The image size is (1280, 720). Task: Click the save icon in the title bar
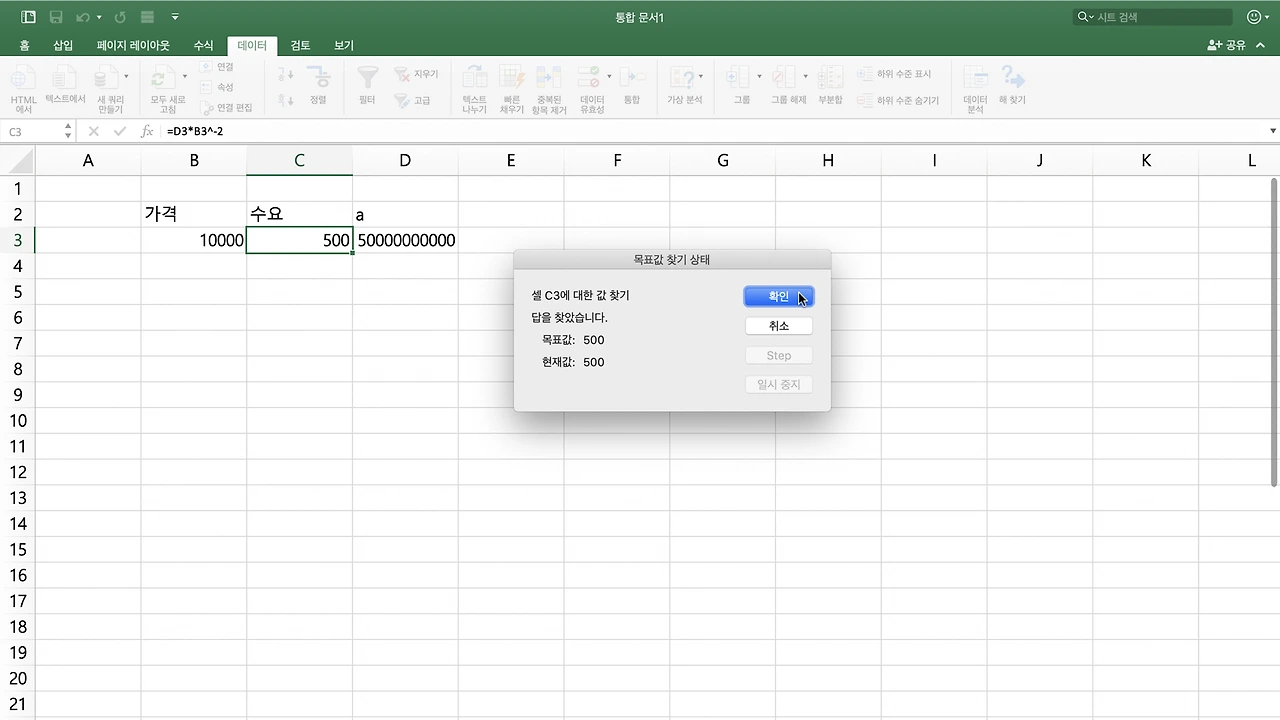coord(56,17)
